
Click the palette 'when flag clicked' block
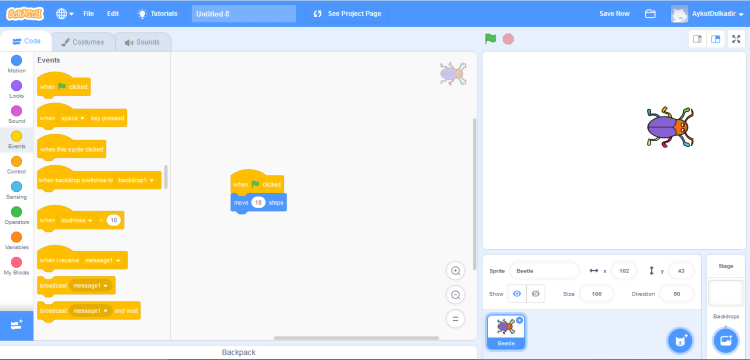coord(64,86)
